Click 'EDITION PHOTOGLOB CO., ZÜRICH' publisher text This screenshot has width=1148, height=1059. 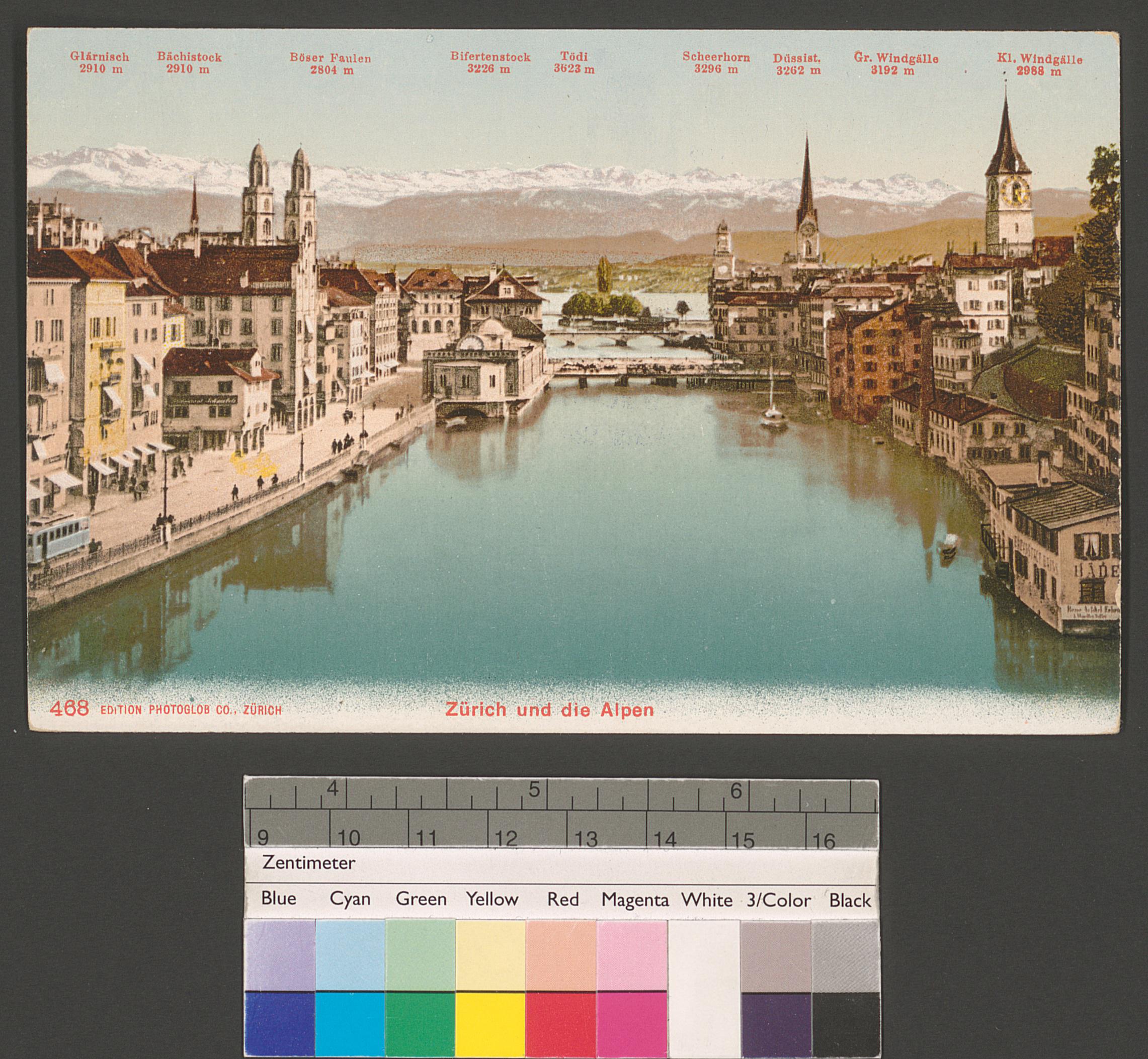(191, 711)
